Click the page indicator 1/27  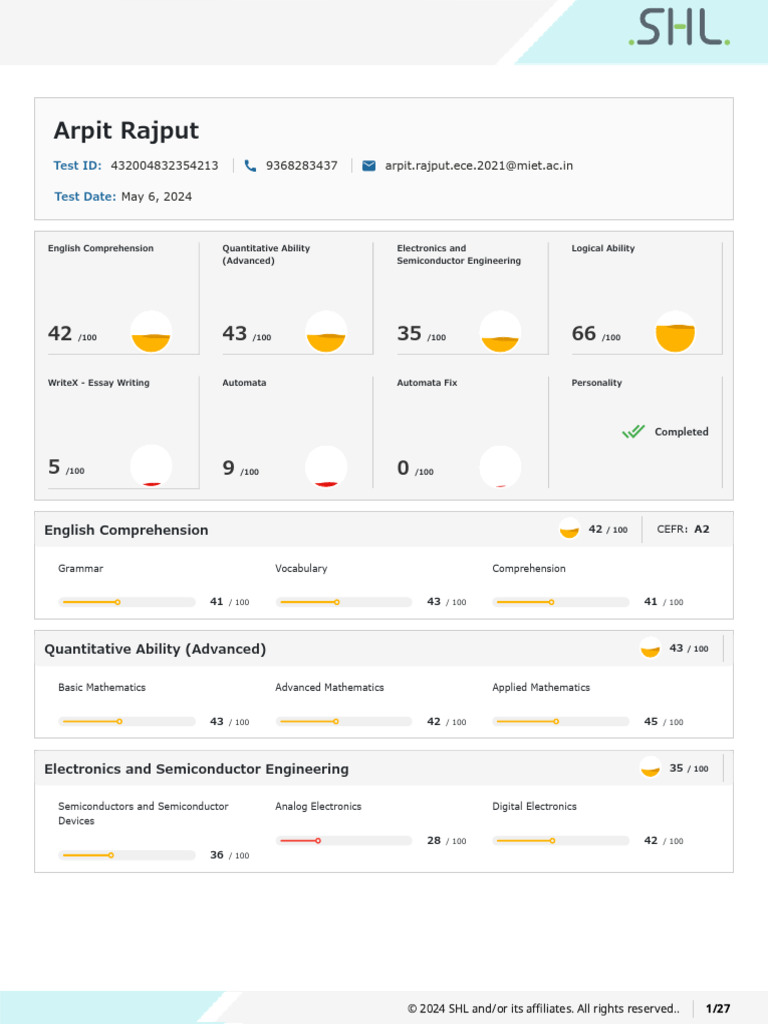click(718, 1008)
